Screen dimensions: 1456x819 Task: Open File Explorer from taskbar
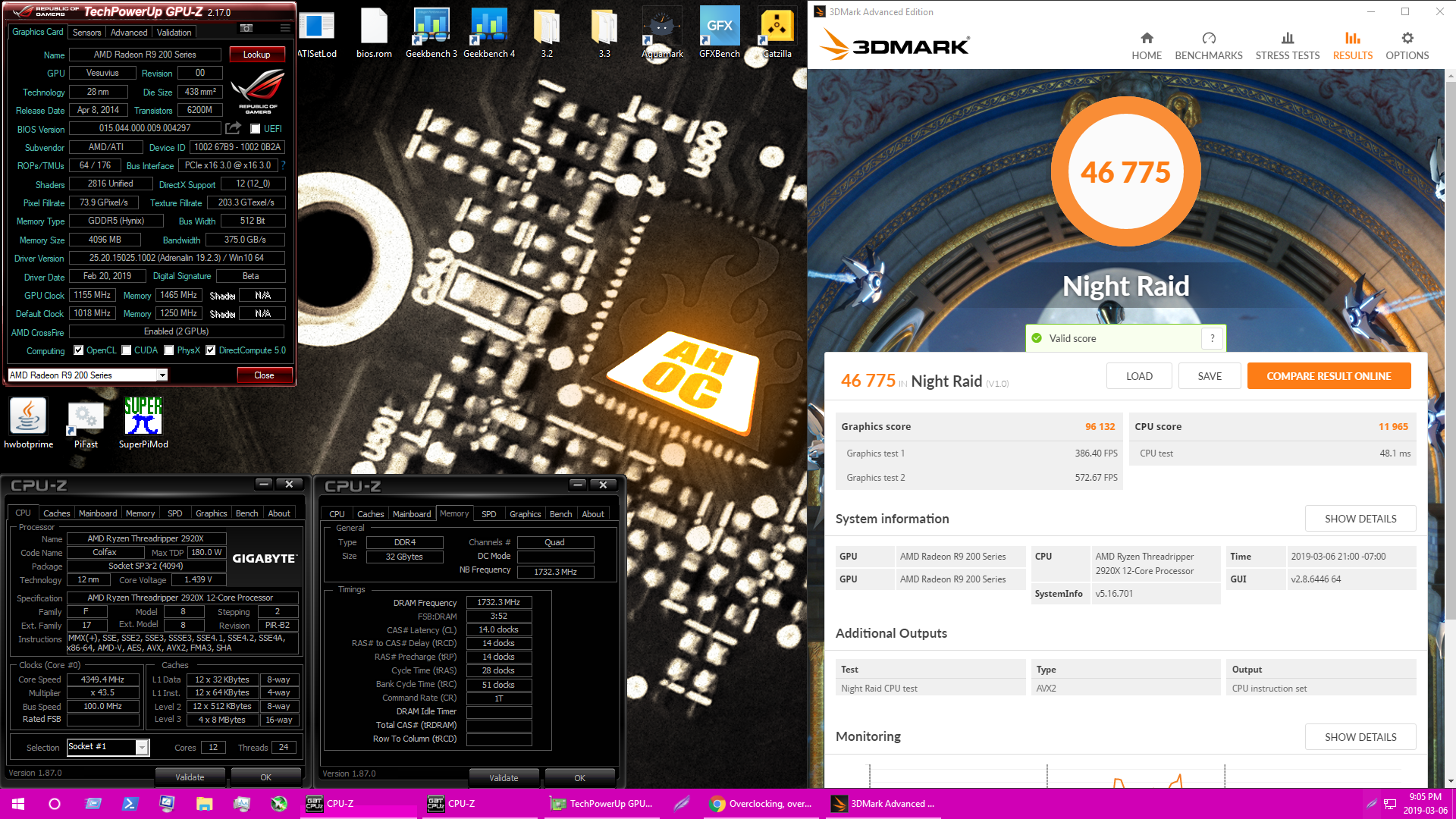pos(204,804)
